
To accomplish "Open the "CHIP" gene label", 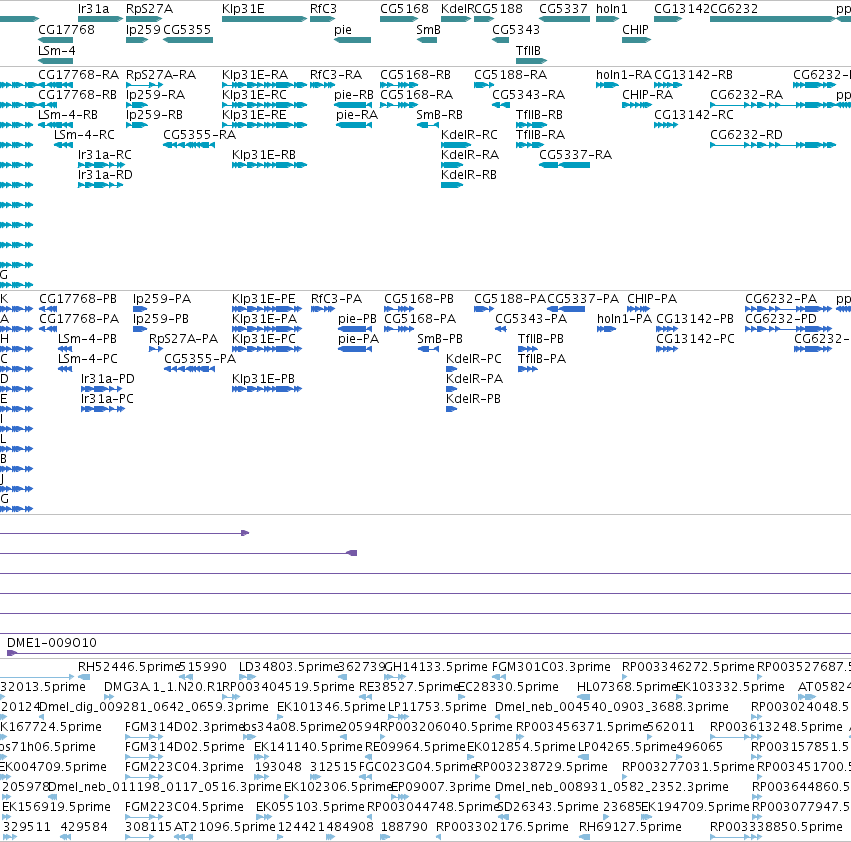I will click(635, 30).
